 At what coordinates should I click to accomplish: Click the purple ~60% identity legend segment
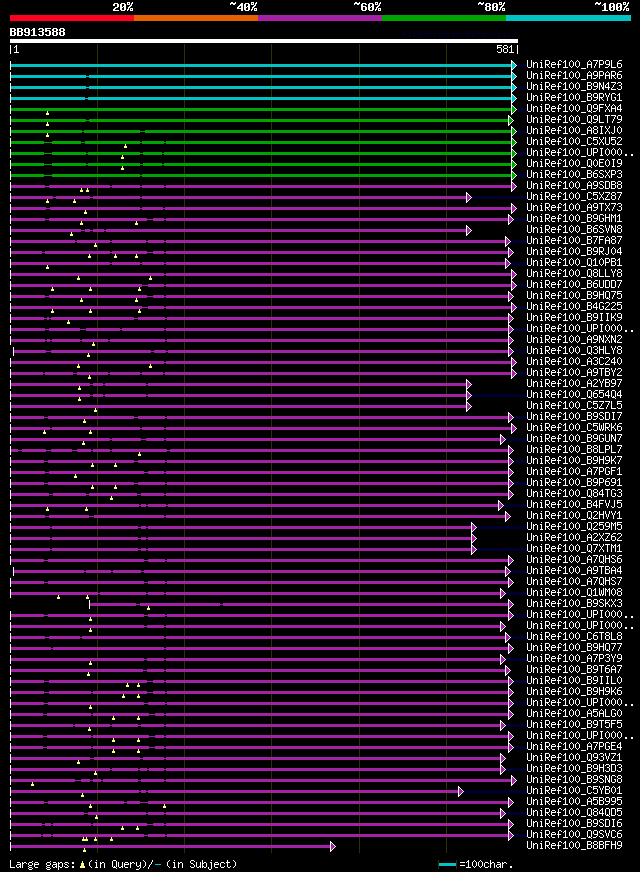320,18
